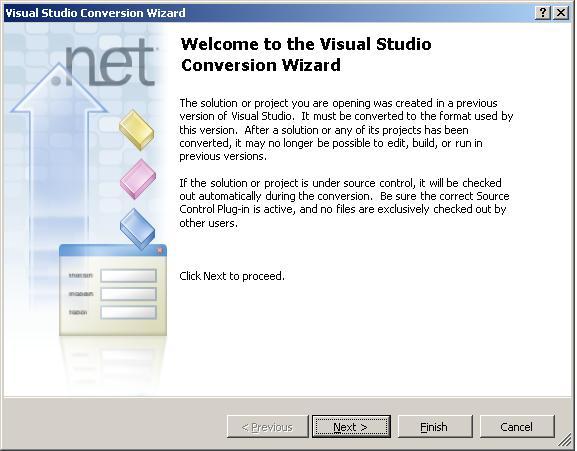Select the pink block icon

click(138, 179)
